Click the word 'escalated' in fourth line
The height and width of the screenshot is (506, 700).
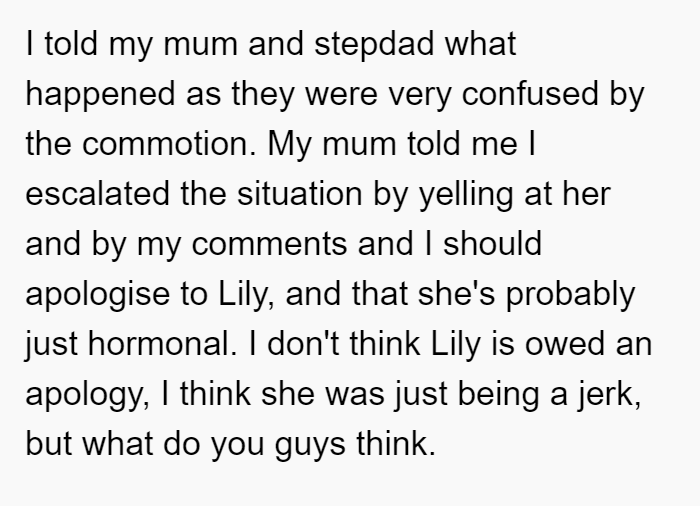tap(97, 194)
